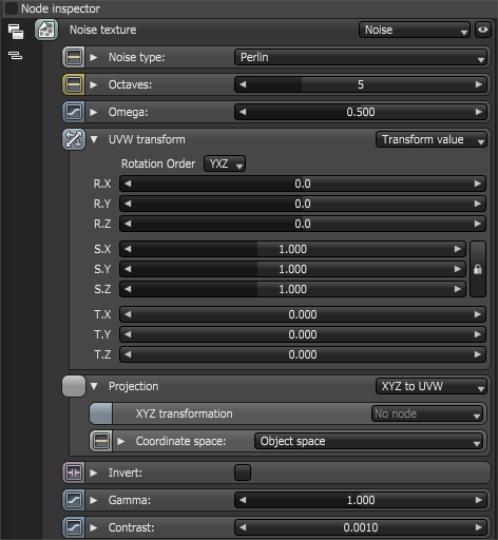The image size is (498, 540).
Task: Click the Omega slider at 0.500
Action: [x=360, y=112]
